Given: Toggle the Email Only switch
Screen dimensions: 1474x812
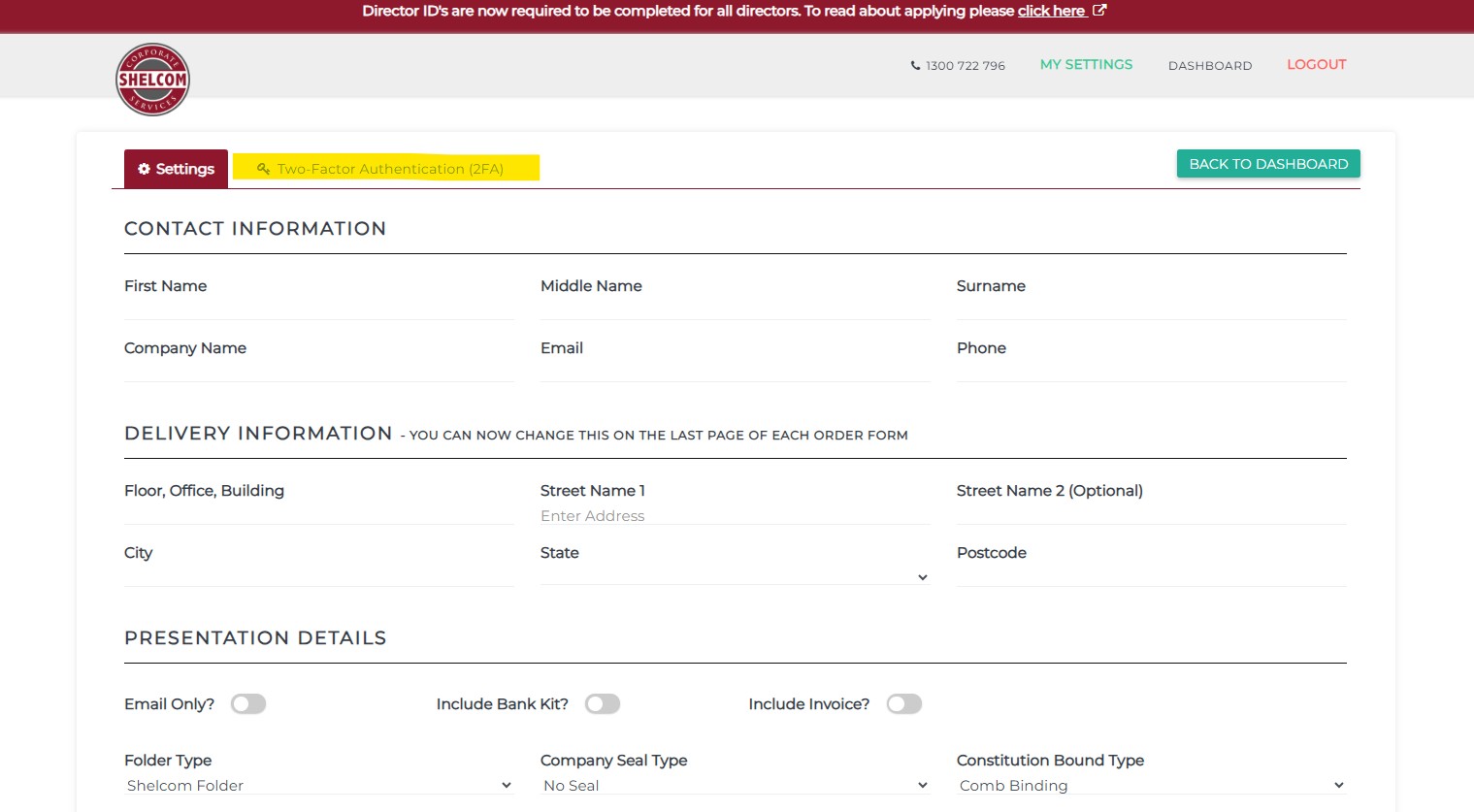Looking at the screenshot, I should click(248, 704).
